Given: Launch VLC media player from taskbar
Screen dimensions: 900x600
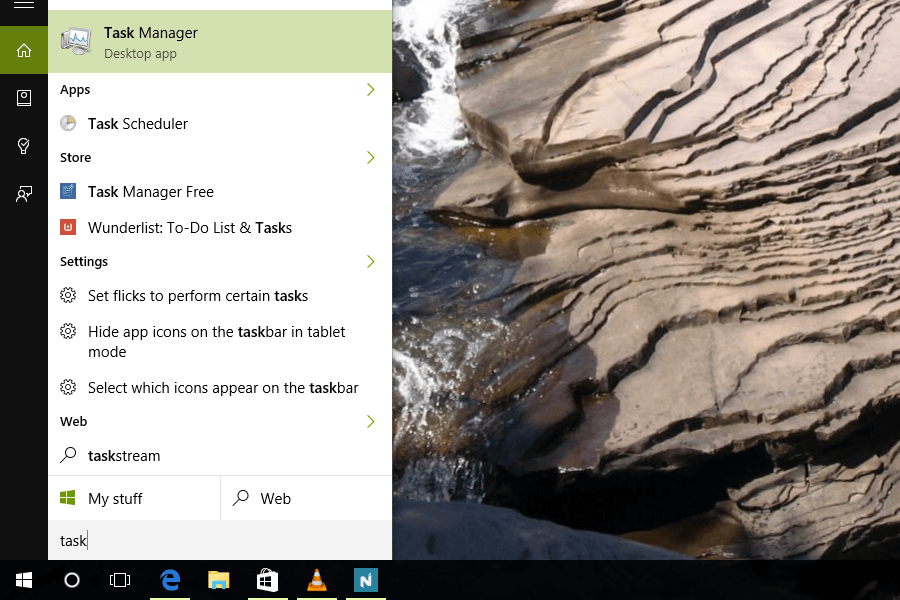Looking at the screenshot, I should click(x=317, y=580).
